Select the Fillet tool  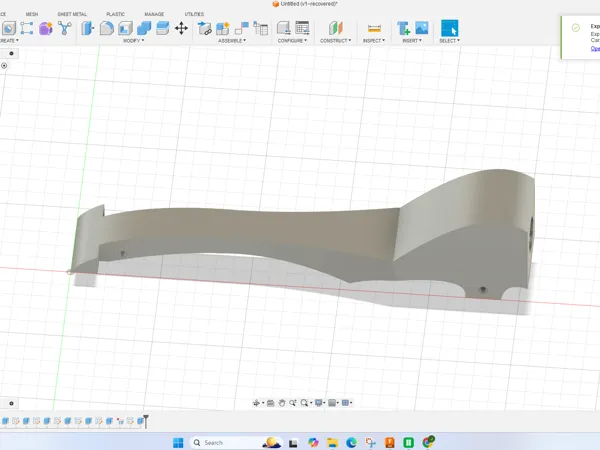coord(107,28)
